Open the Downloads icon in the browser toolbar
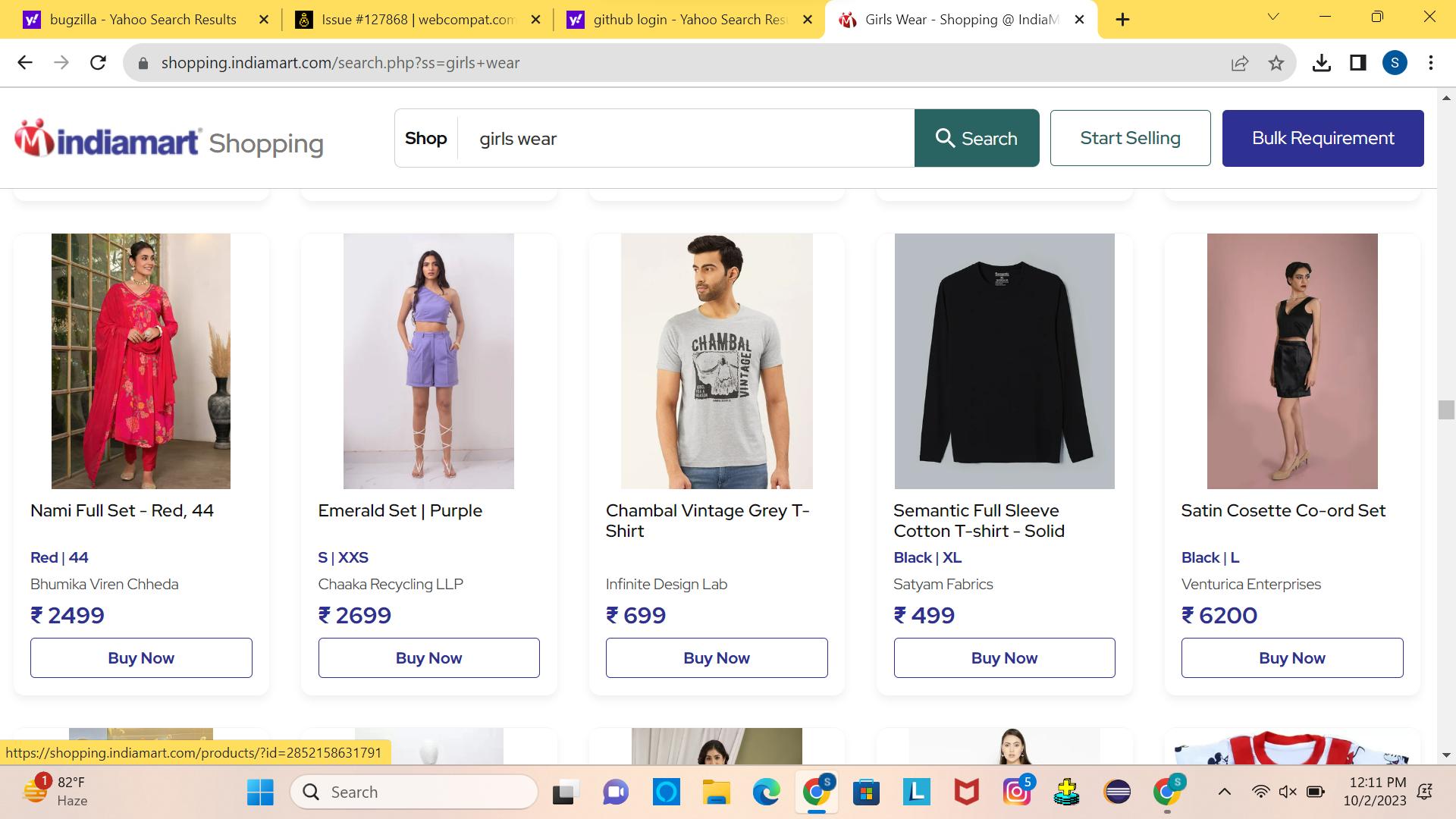The height and width of the screenshot is (819, 1456). 1323,63
